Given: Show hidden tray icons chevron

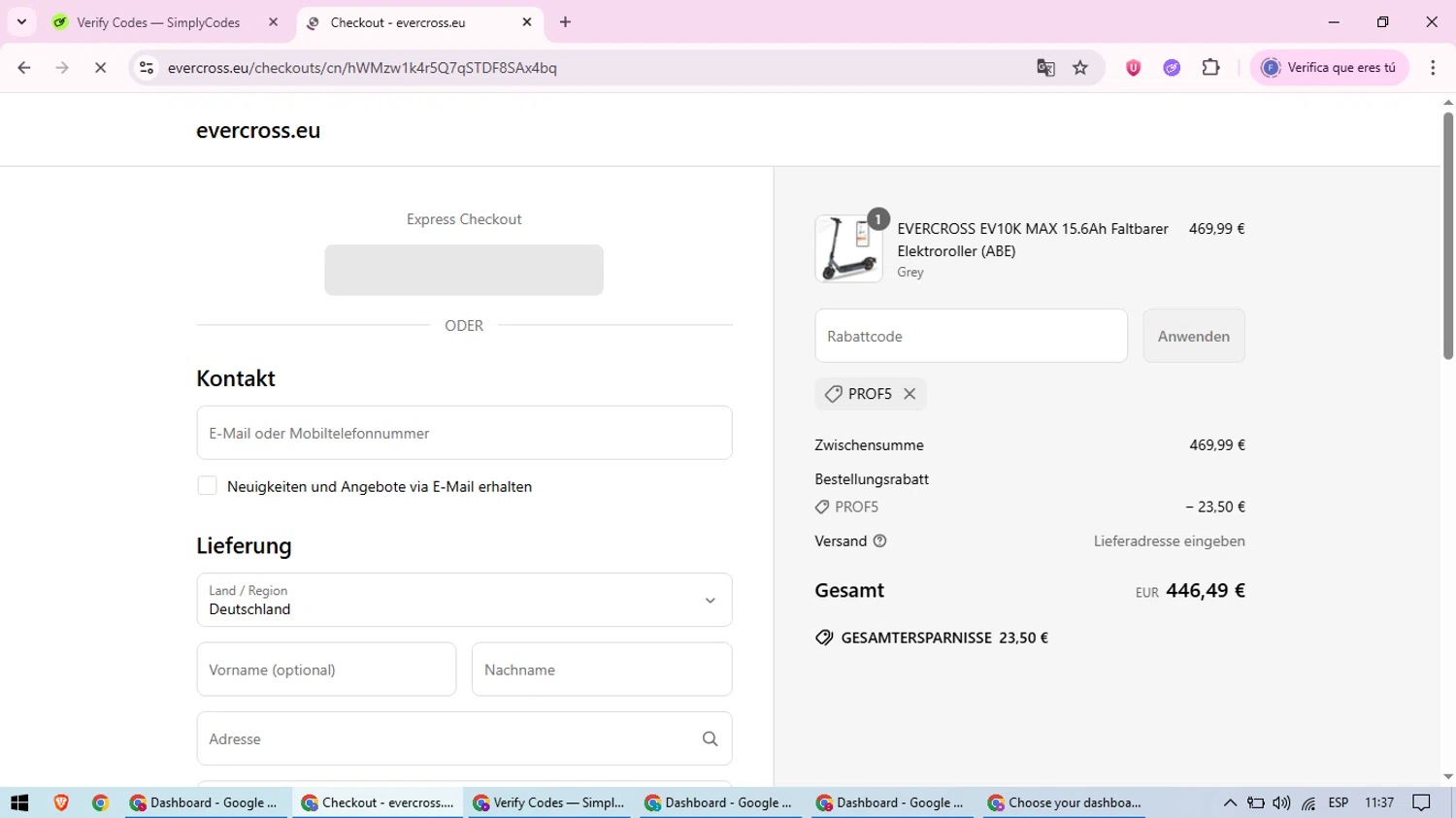Looking at the screenshot, I should (x=1230, y=802).
